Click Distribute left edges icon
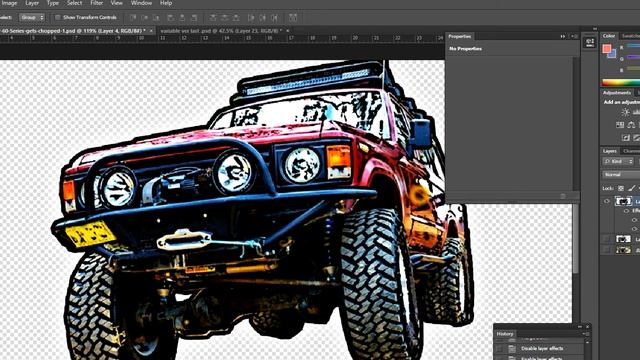The width and height of the screenshot is (640, 360). pos(251,18)
